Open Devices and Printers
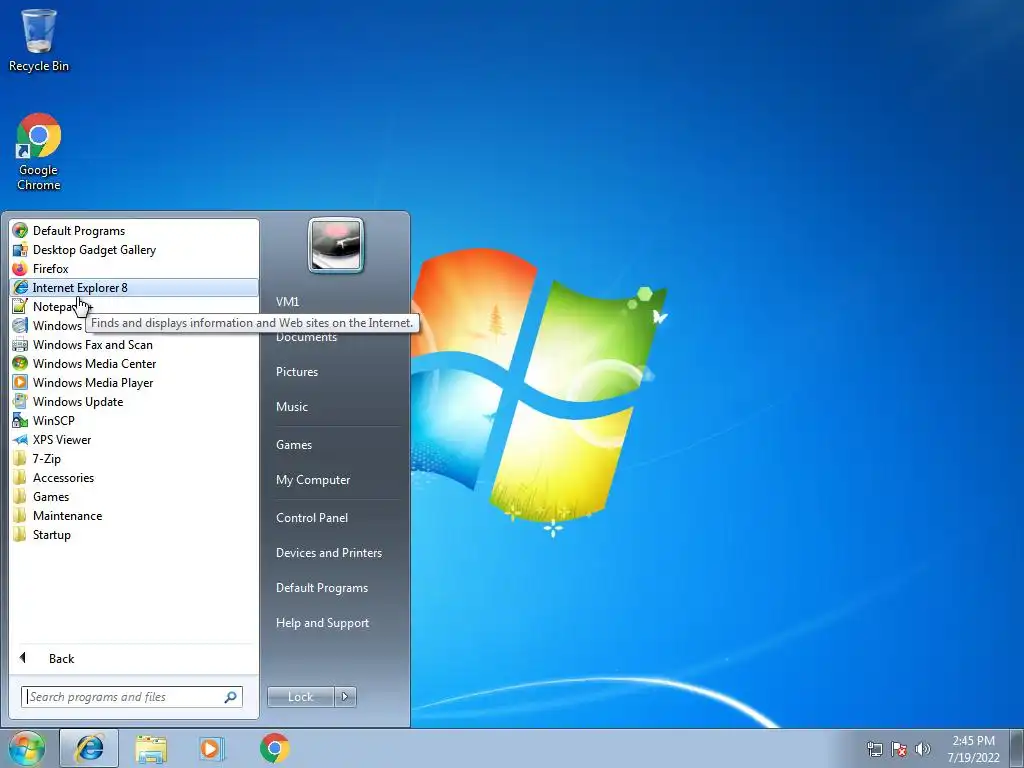 coord(328,553)
